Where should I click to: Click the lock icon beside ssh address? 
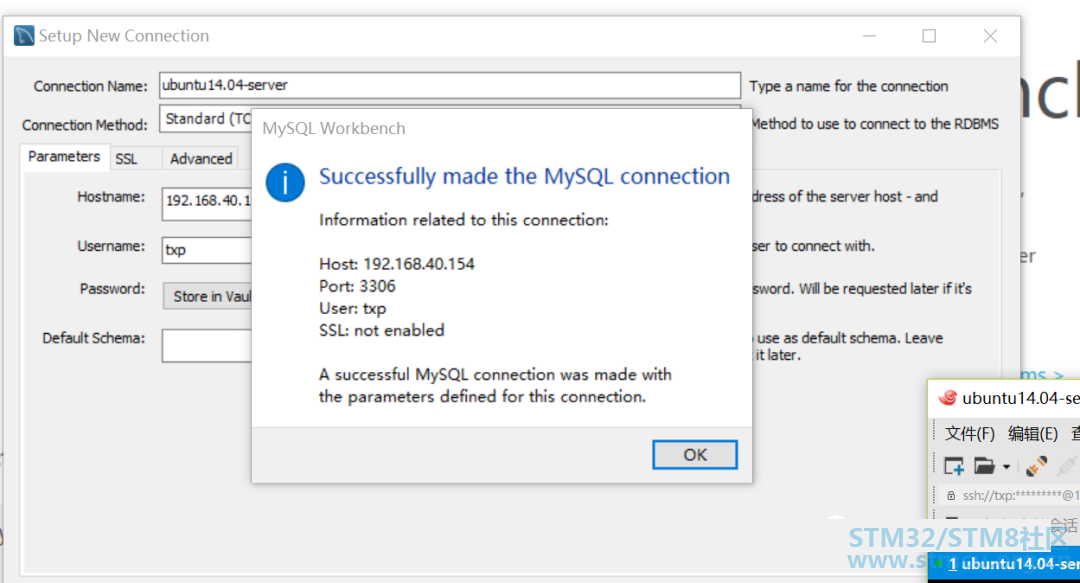[x=951, y=495]
